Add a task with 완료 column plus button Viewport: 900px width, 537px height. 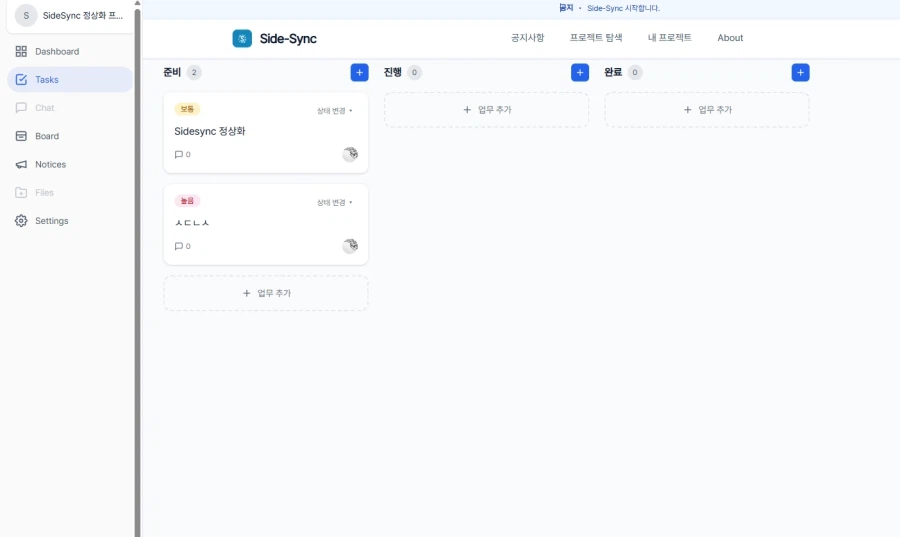point(800,72)
